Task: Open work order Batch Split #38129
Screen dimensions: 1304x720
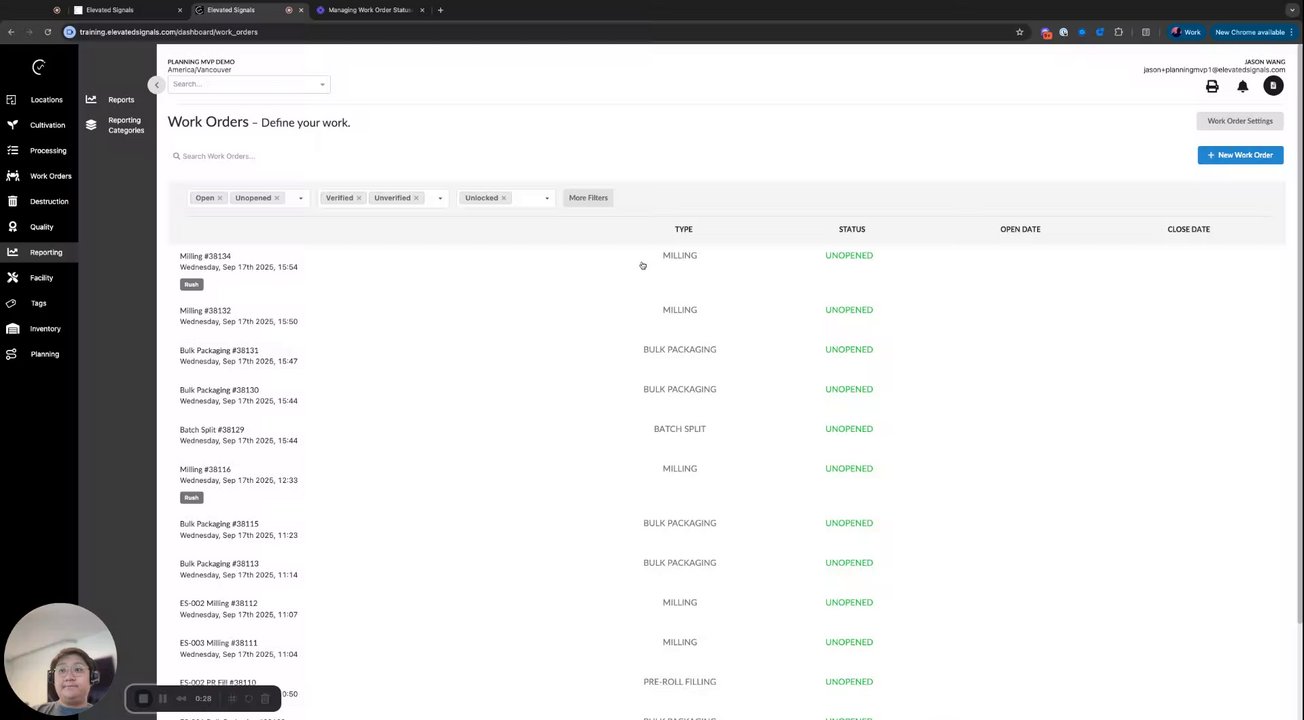Action: click(x=212, y=429)
